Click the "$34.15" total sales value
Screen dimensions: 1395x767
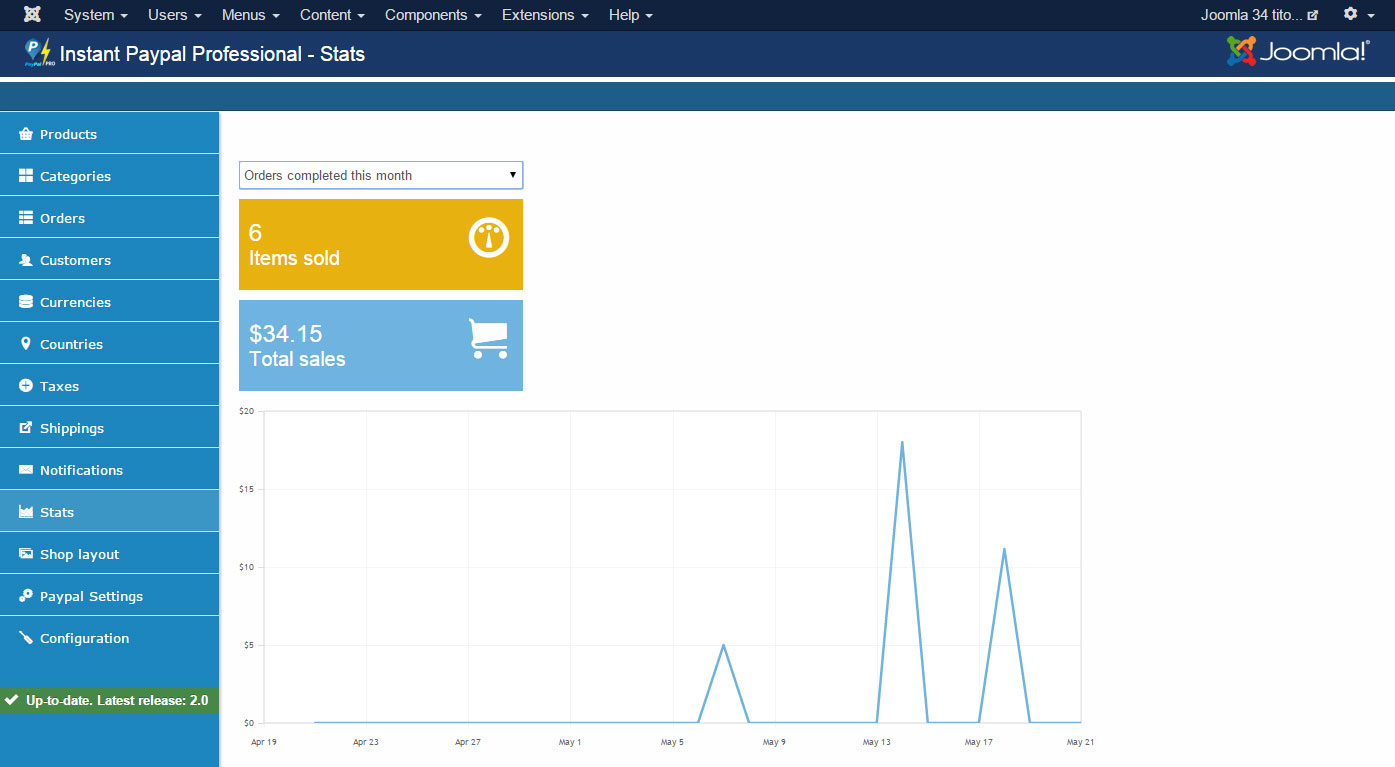coord(286,334)
